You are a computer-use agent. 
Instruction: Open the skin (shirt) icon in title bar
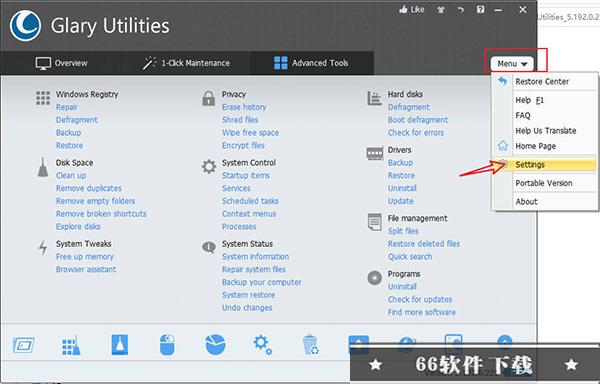coord(441,10)
